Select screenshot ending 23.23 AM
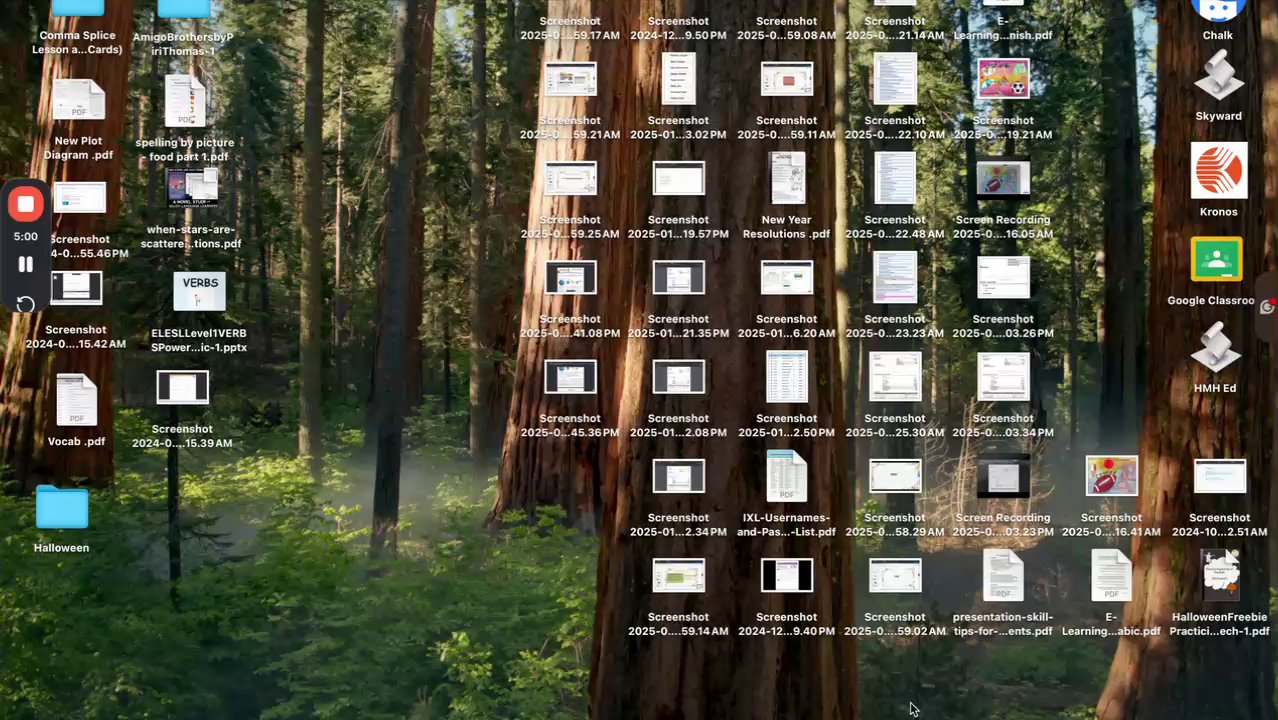This screenshot has width=1278, height=720. click(895, 277)
